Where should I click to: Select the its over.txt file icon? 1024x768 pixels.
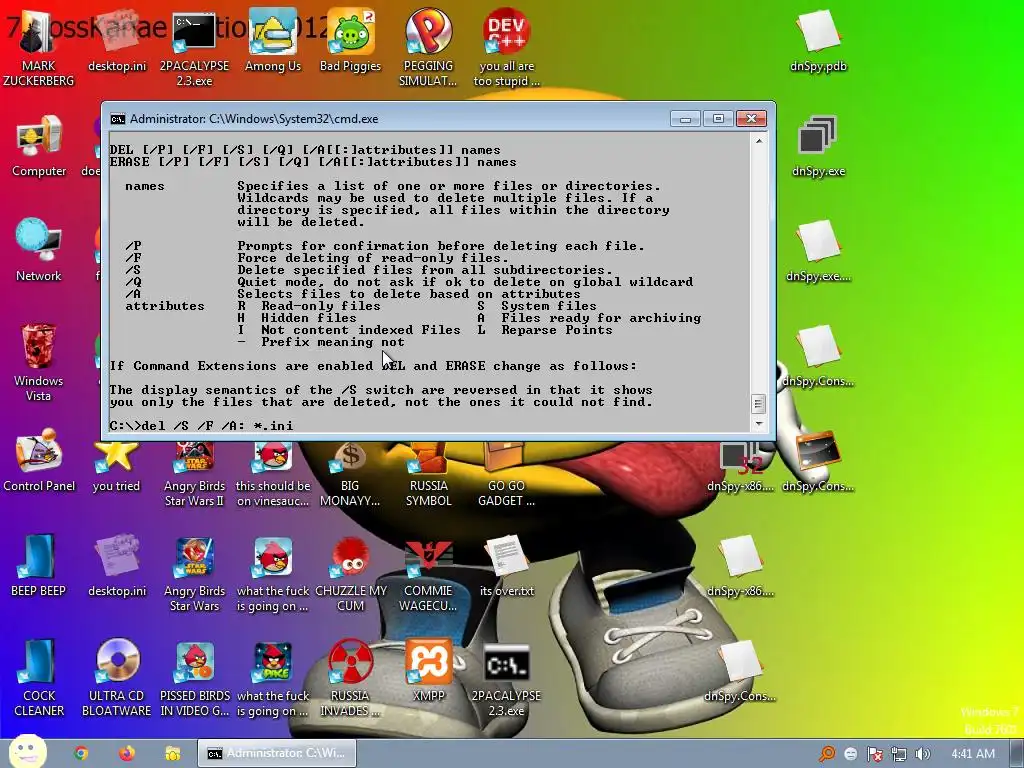tap(506, 566)
